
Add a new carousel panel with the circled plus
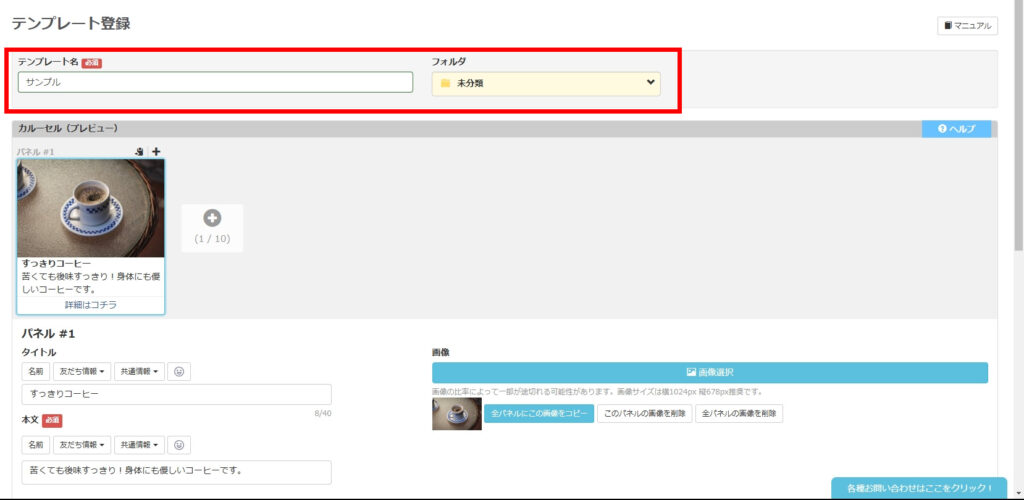coord(211,218)
